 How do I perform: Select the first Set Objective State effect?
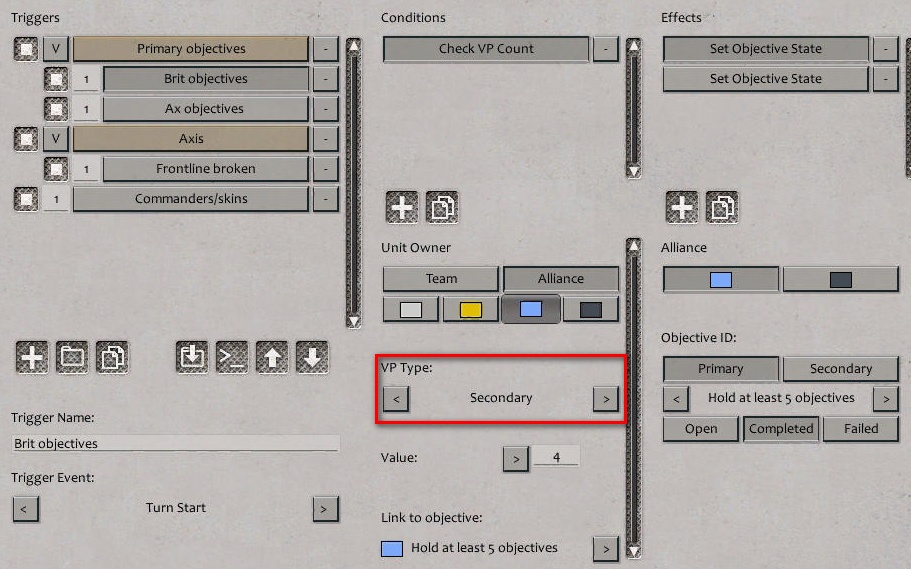pyautogui.click(x=766, y=49)
